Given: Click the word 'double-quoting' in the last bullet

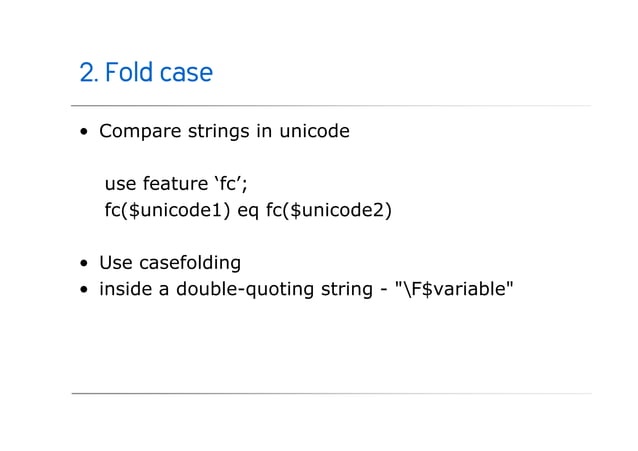Looking at the screenshot, I should pyautogui.click(x=245, y=289).
